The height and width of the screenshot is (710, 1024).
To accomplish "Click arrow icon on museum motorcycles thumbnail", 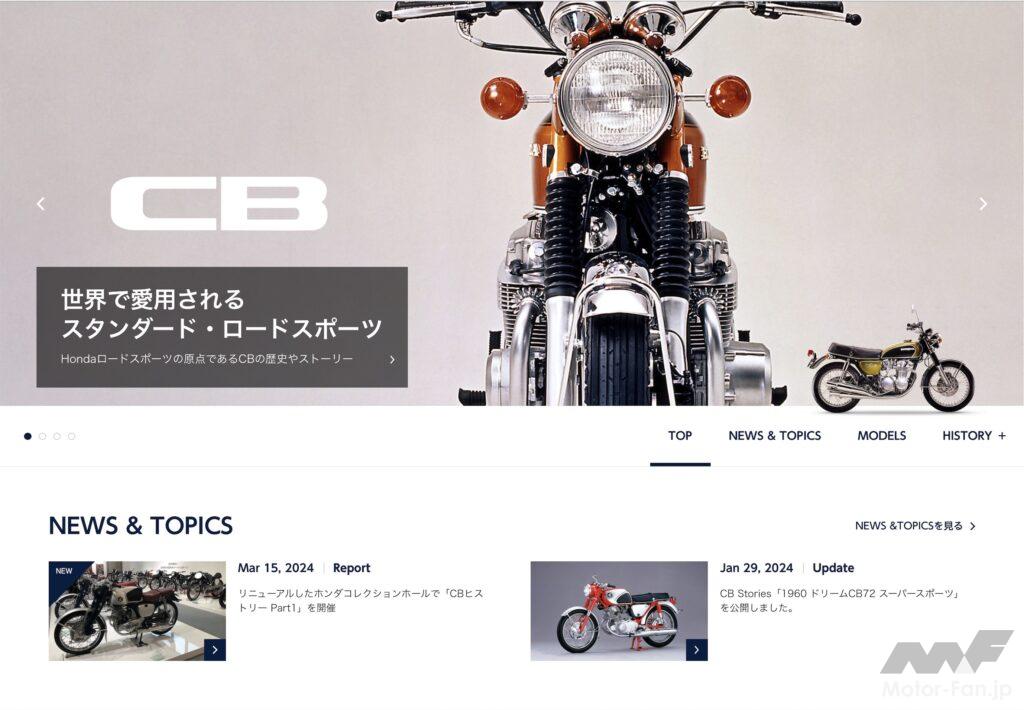I will coord(215,650).
